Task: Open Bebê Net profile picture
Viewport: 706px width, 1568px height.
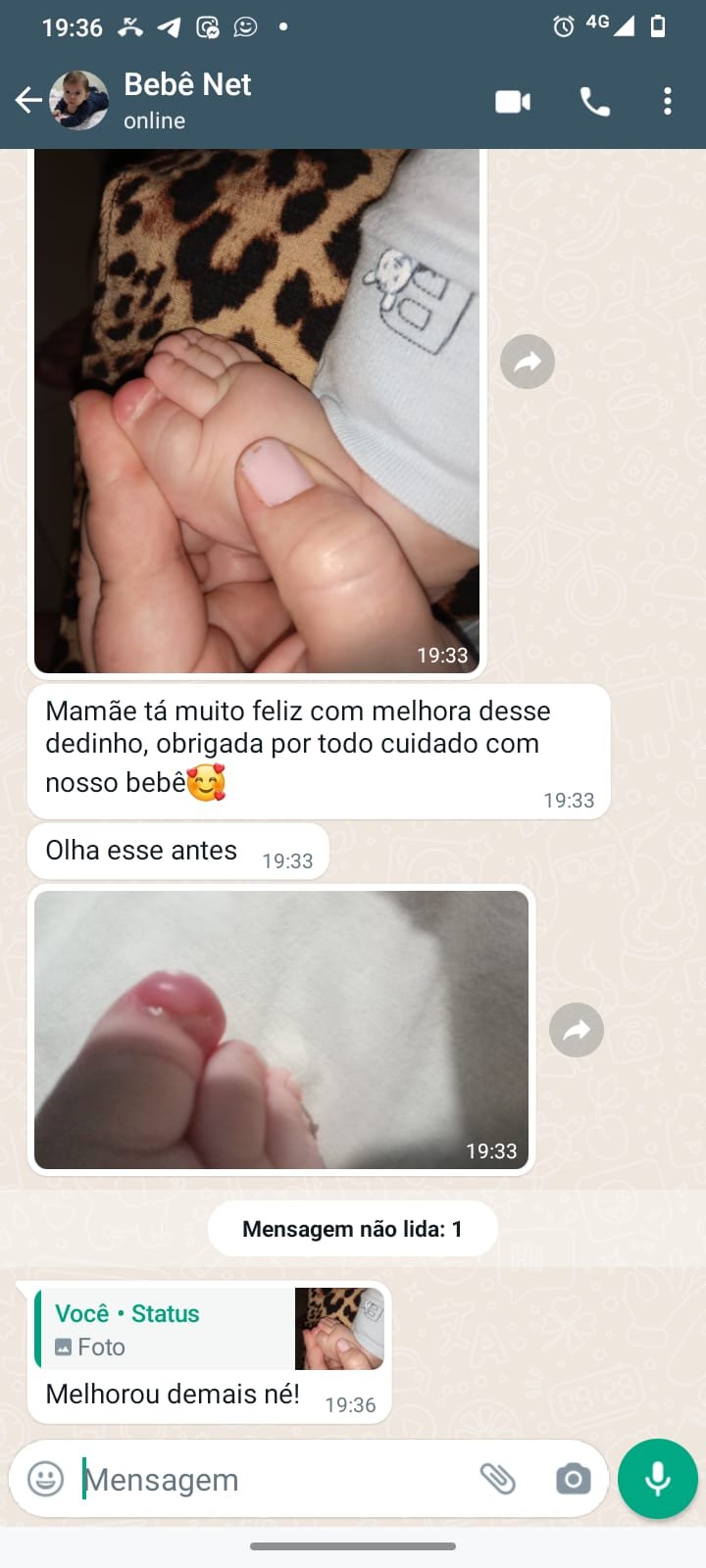Action: point(78,100)
